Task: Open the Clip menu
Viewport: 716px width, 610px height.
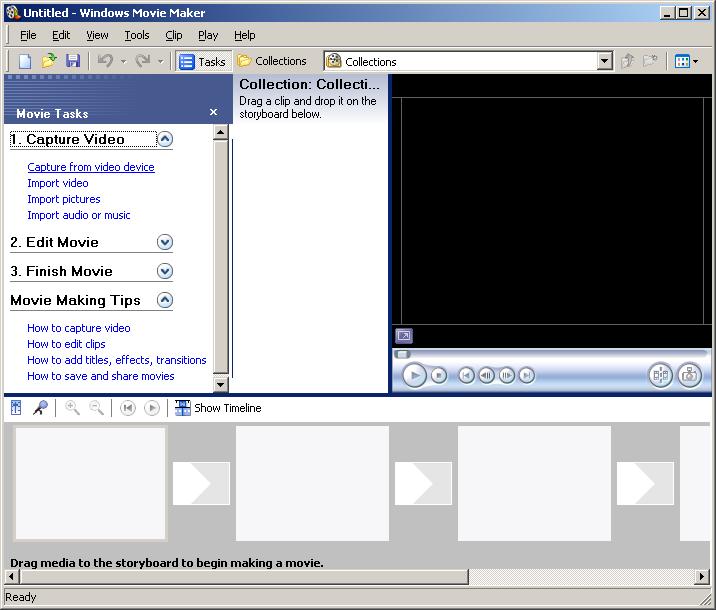Action: [x=174, y=35]
